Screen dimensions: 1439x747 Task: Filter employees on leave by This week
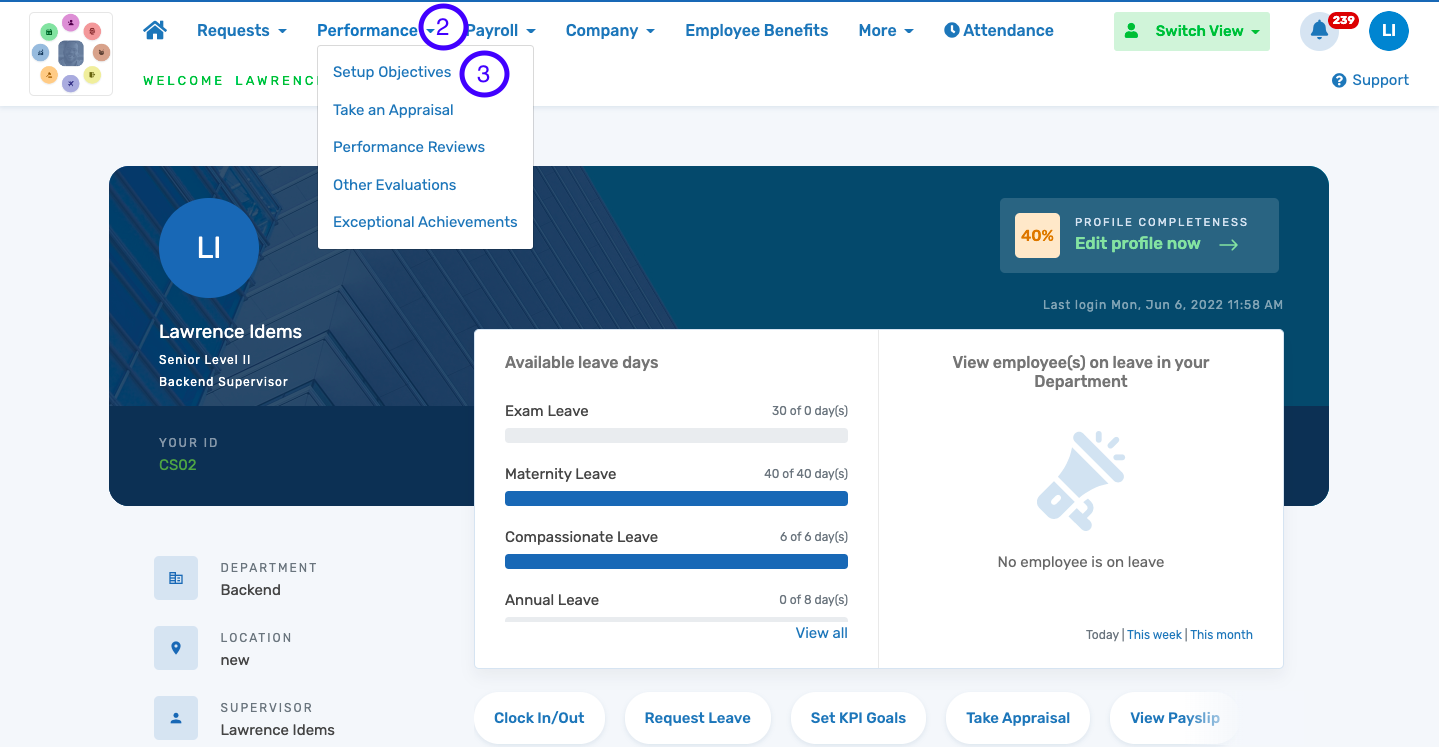1154,634
